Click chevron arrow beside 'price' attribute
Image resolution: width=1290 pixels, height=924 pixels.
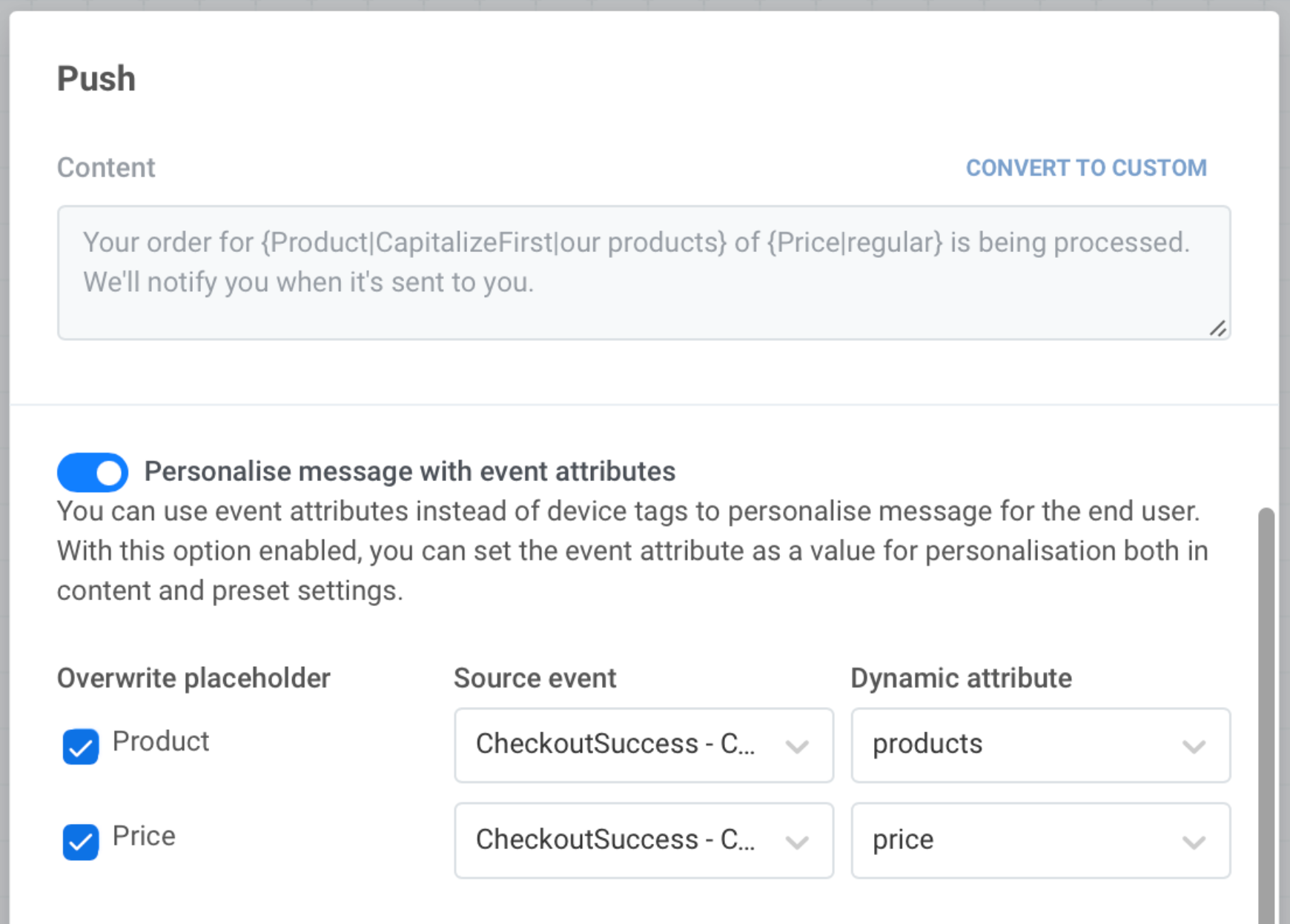(x=1194, y=842)
